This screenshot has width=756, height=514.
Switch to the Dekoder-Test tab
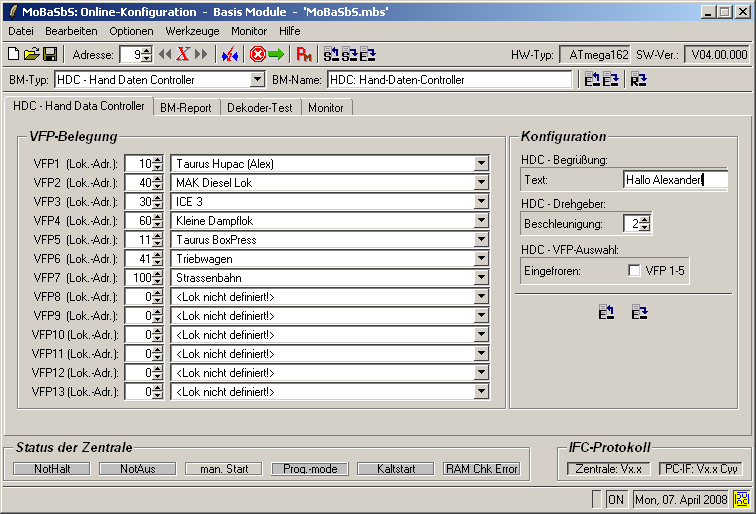(259, 108)
